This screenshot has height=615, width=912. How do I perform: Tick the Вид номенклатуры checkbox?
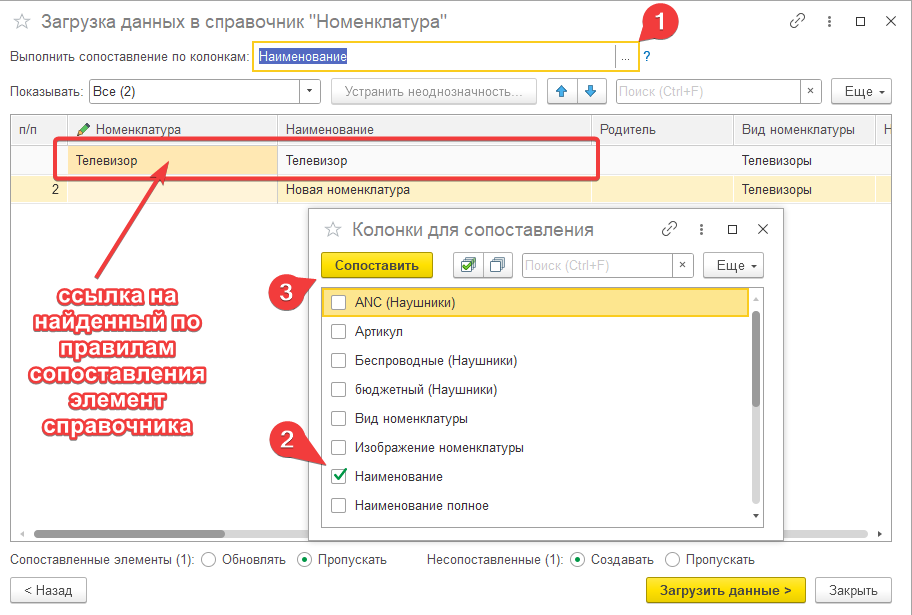(339, 418)
